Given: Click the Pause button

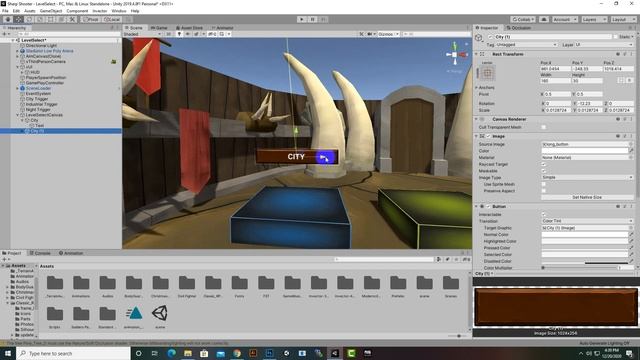Looking at the screenshot, I should [313, 19].
